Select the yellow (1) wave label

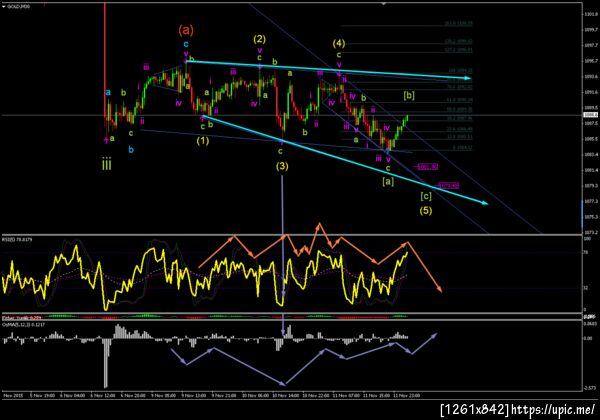coord(203,141)
